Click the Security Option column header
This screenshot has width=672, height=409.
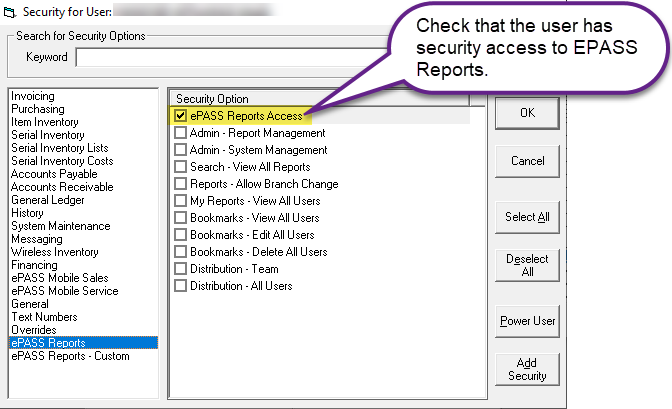tap(320, 99)
